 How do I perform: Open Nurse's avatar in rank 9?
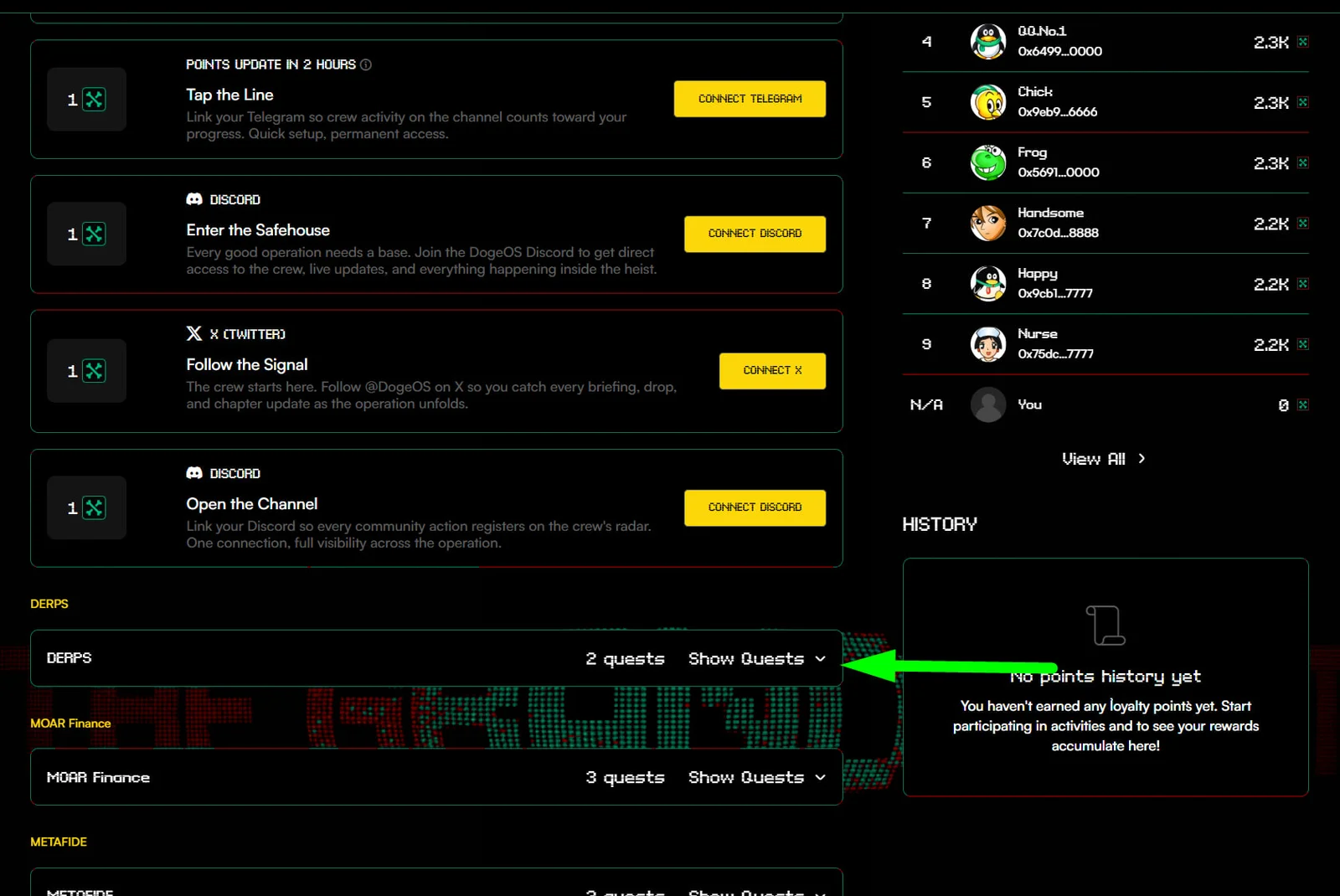click(988, 344)
